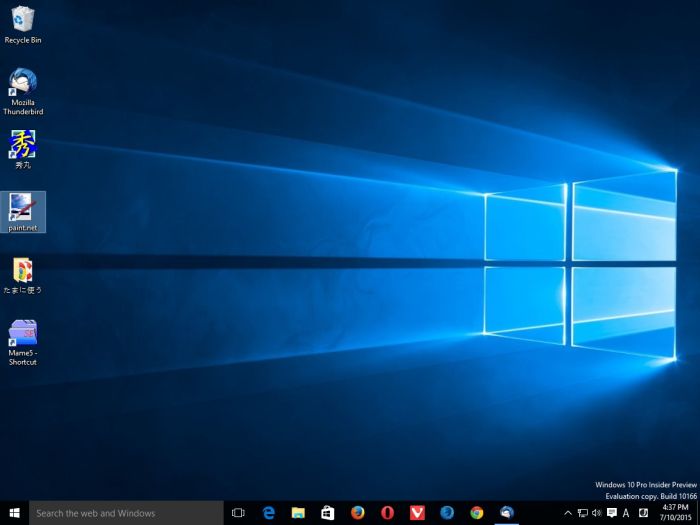
Task: Open the volume control in system tray
Action: 597,513
